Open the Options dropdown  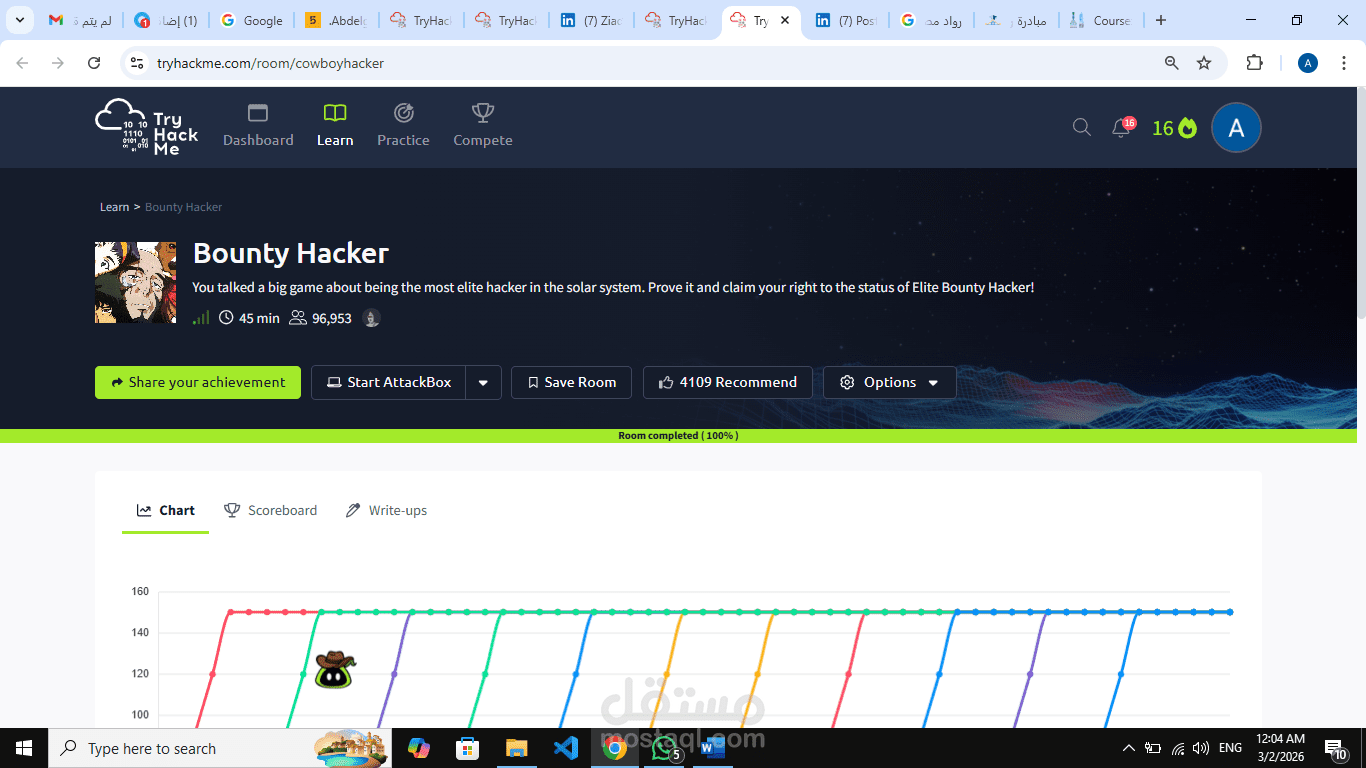889,382
